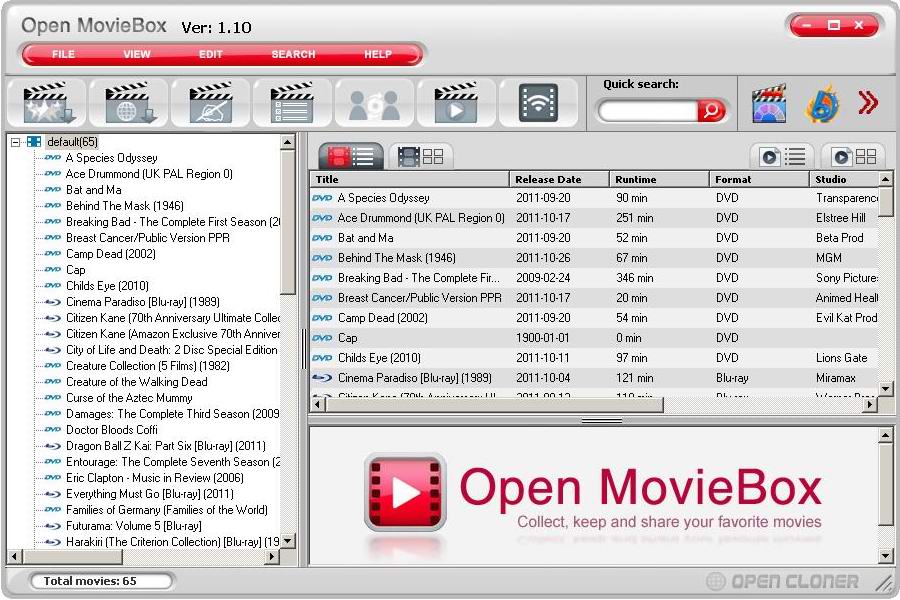Open the EDIT menu
Image resolution: width=900 pixels, height=600 pixels.
(x=211, y=55)
